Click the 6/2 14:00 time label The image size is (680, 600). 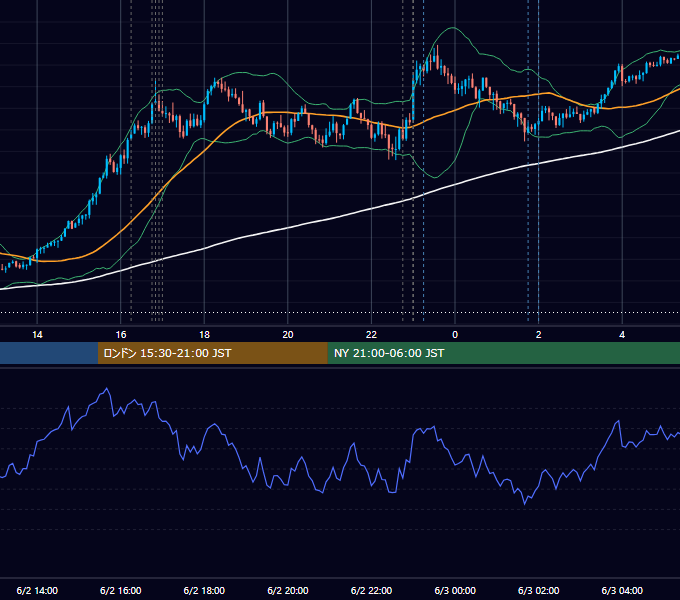coord(37,590)
